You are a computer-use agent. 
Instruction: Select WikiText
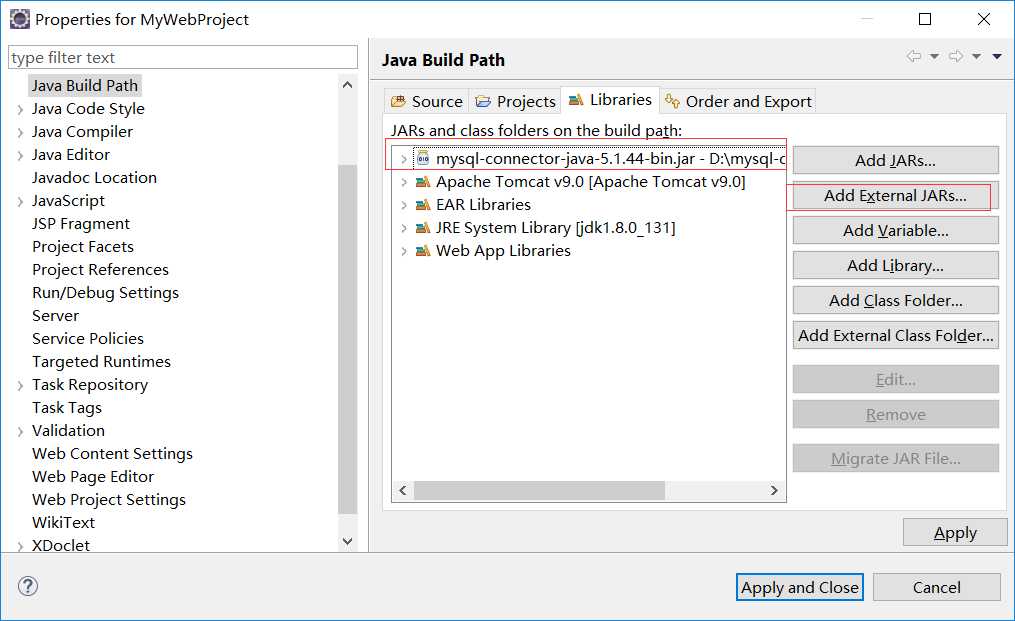click(63, 523)
